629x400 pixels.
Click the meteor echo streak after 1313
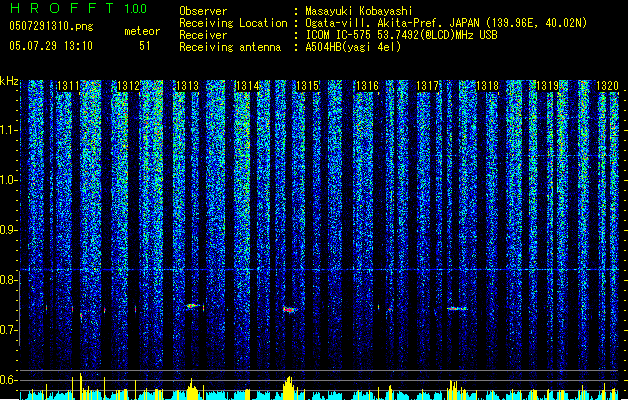[192, 306]
